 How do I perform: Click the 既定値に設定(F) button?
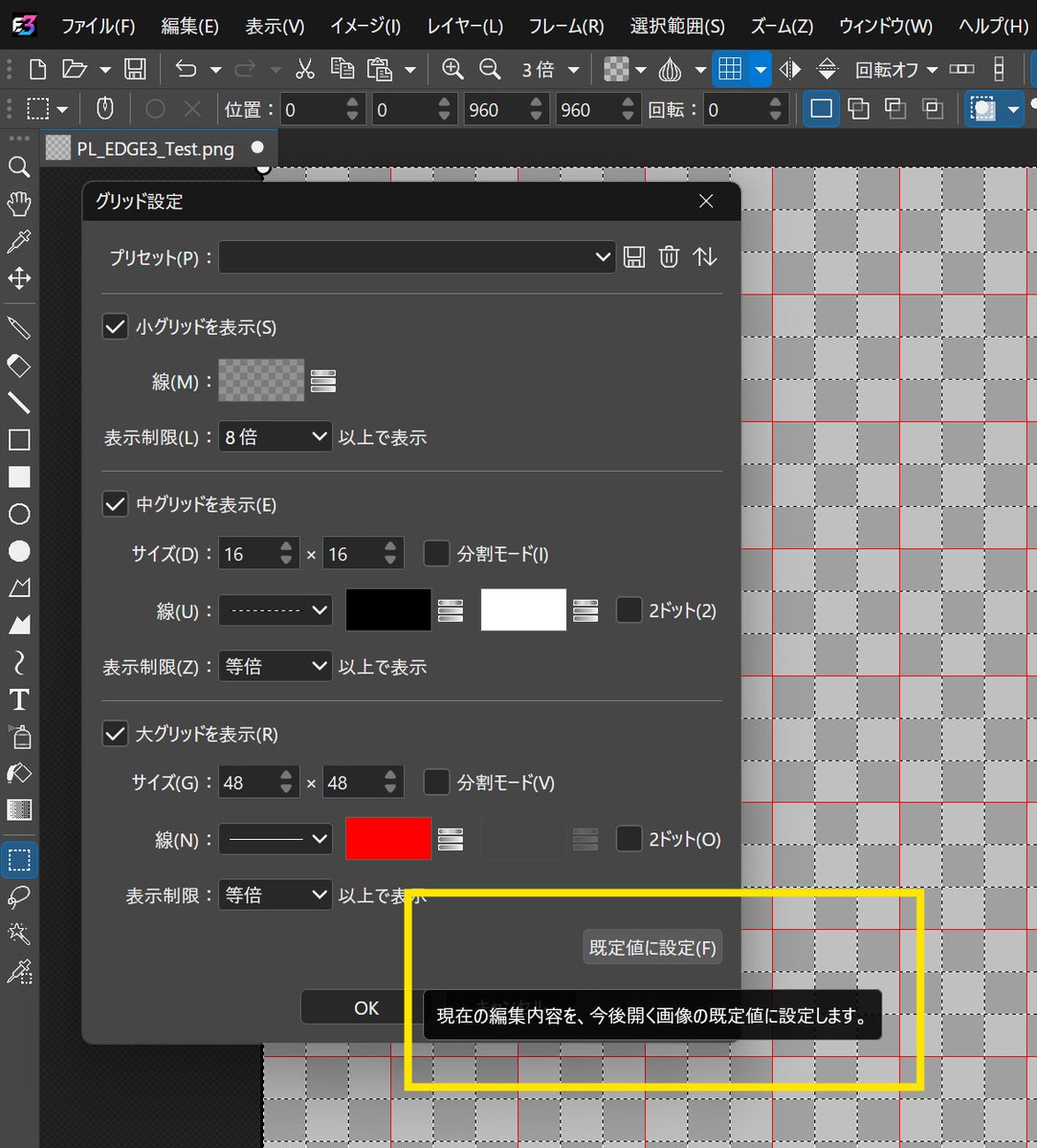point(652,947)
